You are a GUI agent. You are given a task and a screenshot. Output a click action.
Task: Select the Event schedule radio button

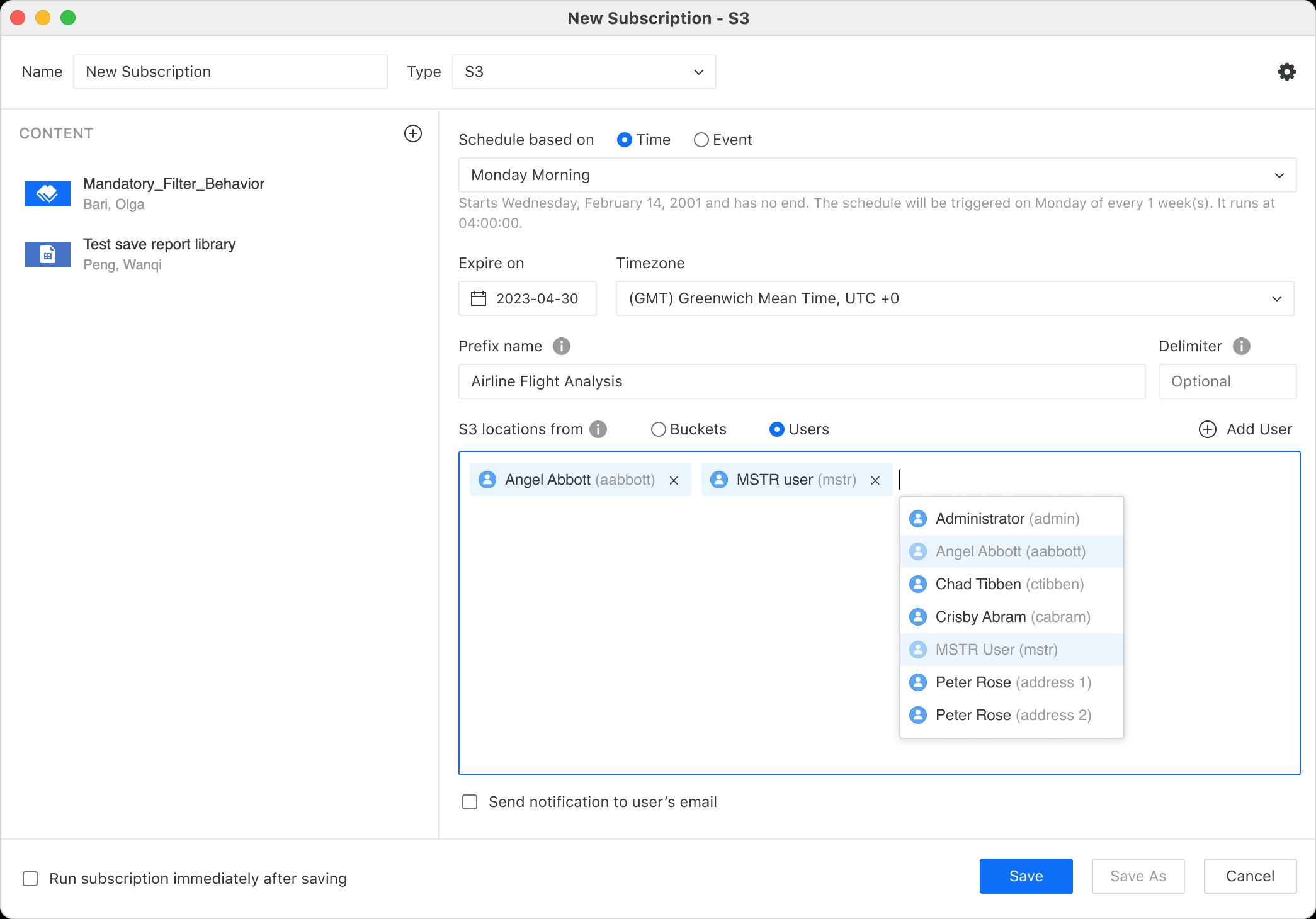pyautogui.click(x=701, y=140)
